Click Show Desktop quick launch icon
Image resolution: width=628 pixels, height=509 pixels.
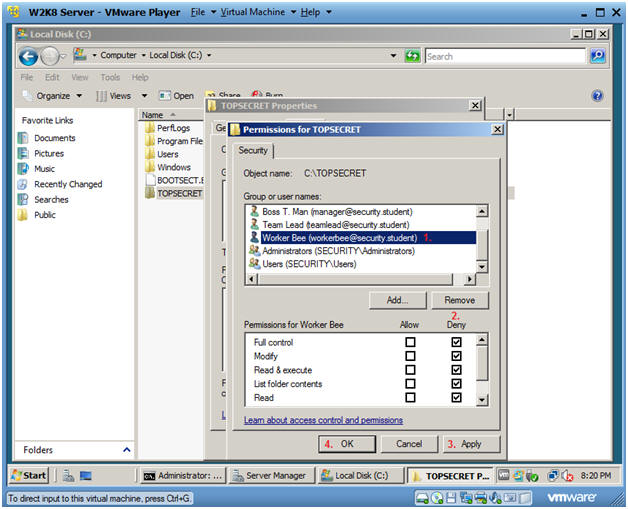point(86,476)
